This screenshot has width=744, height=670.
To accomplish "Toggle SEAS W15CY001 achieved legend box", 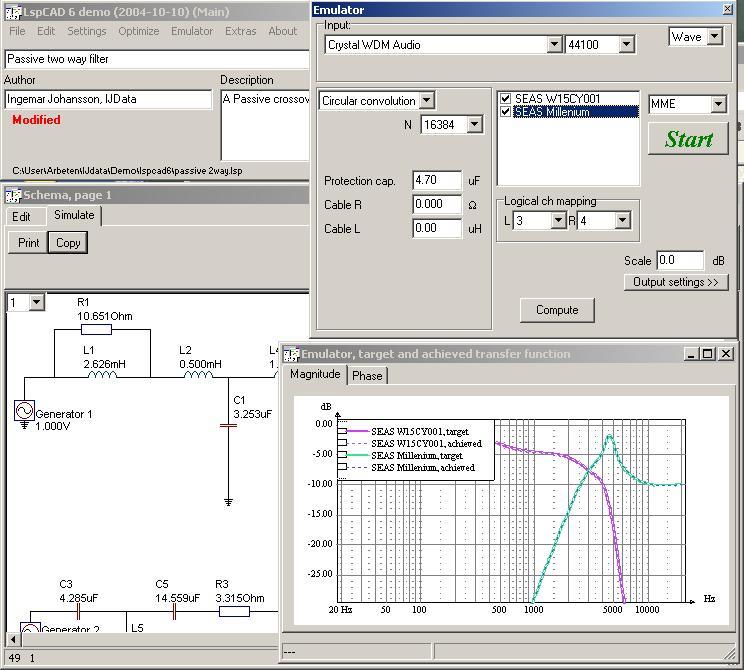I will (x=342, y=443).
